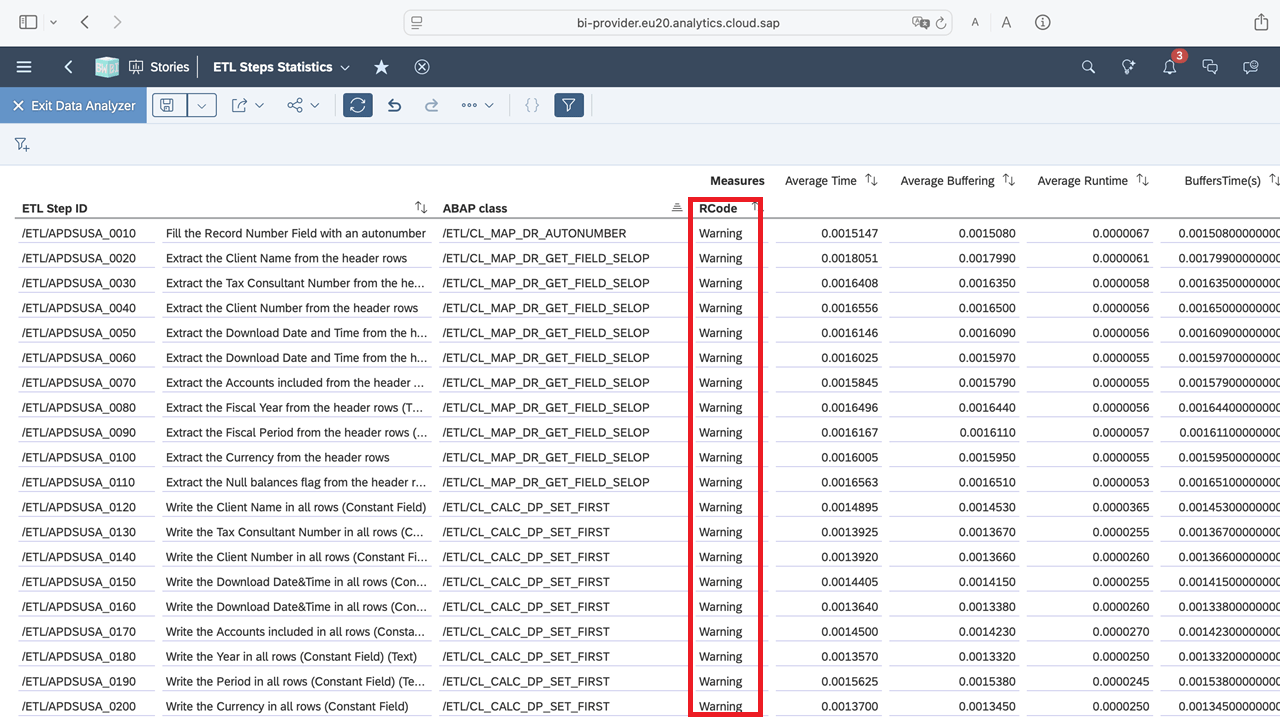The image size is (1280, 720).
Task: Toggle sort on ETL Step ID column
Action: (x=421, y=207)
